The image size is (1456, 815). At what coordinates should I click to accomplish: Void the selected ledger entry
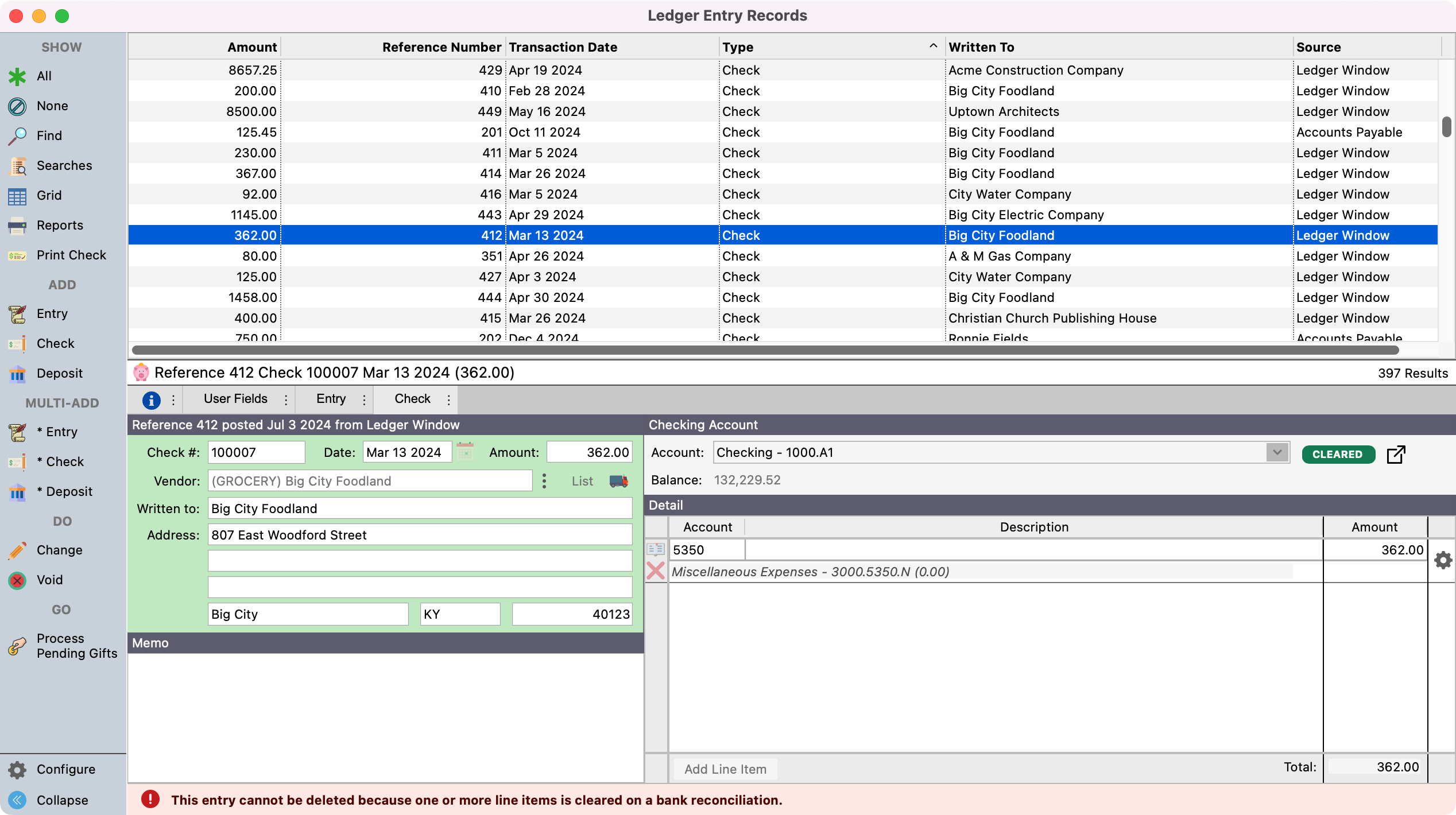(x=49, y=580)
